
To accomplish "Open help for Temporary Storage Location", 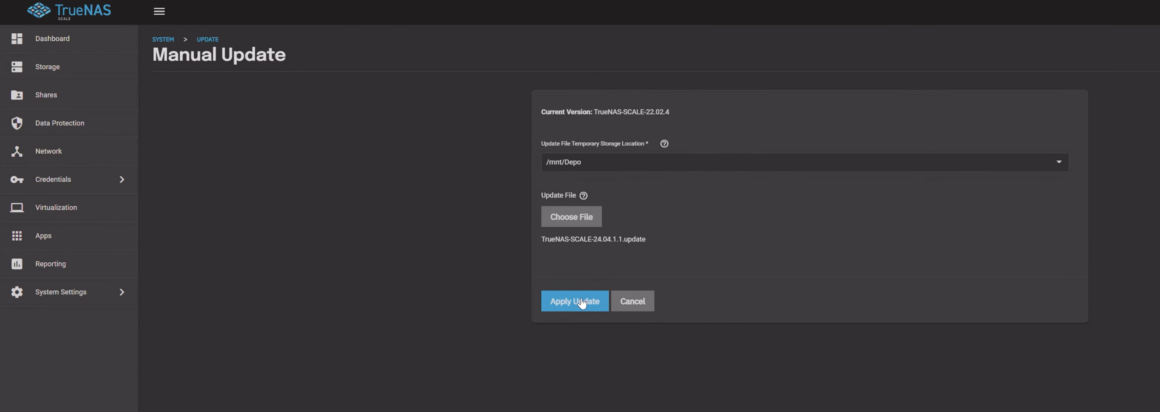I will [664, 143].
